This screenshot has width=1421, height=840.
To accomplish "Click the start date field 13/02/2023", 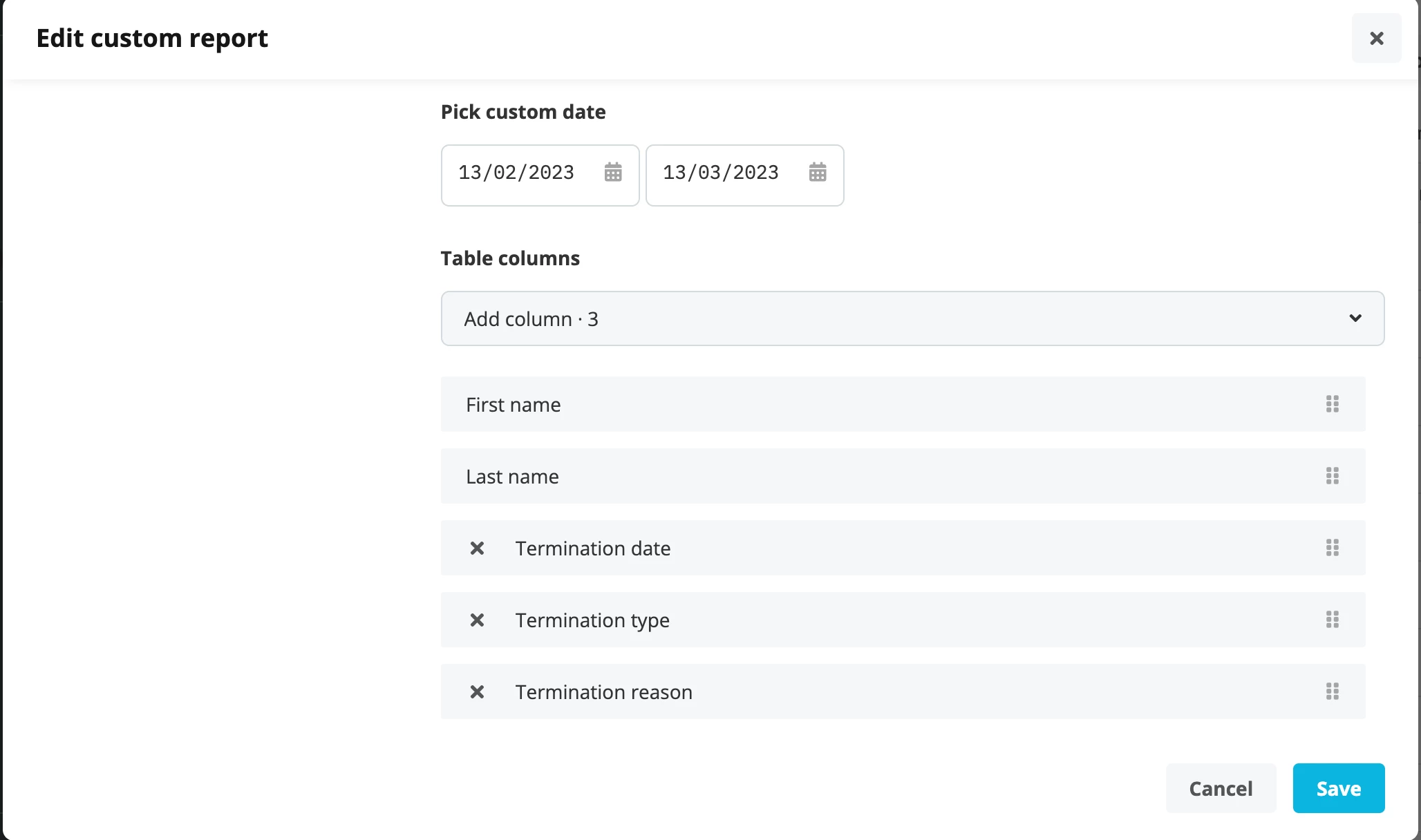I will [540, 175].
